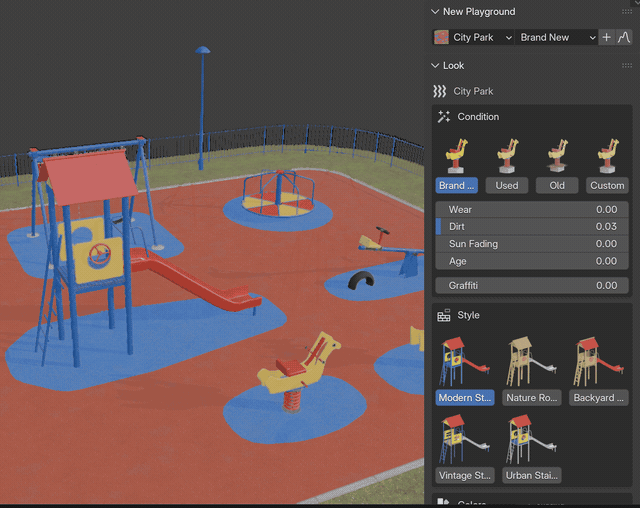Select the Nature Ro... style button

click(532, 398)
